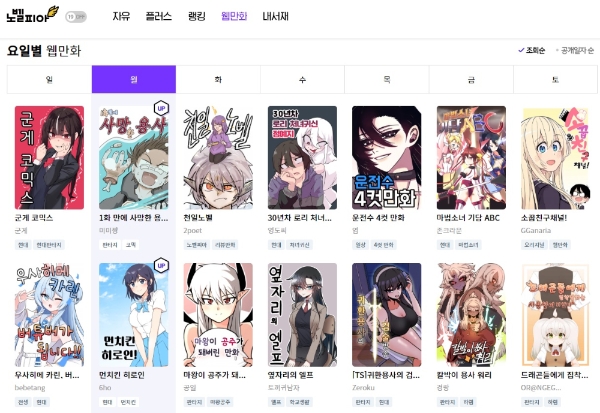This screenshot has height=413, width=600.
Task: Click the author name 군게
Action: [x=21, y=230]
